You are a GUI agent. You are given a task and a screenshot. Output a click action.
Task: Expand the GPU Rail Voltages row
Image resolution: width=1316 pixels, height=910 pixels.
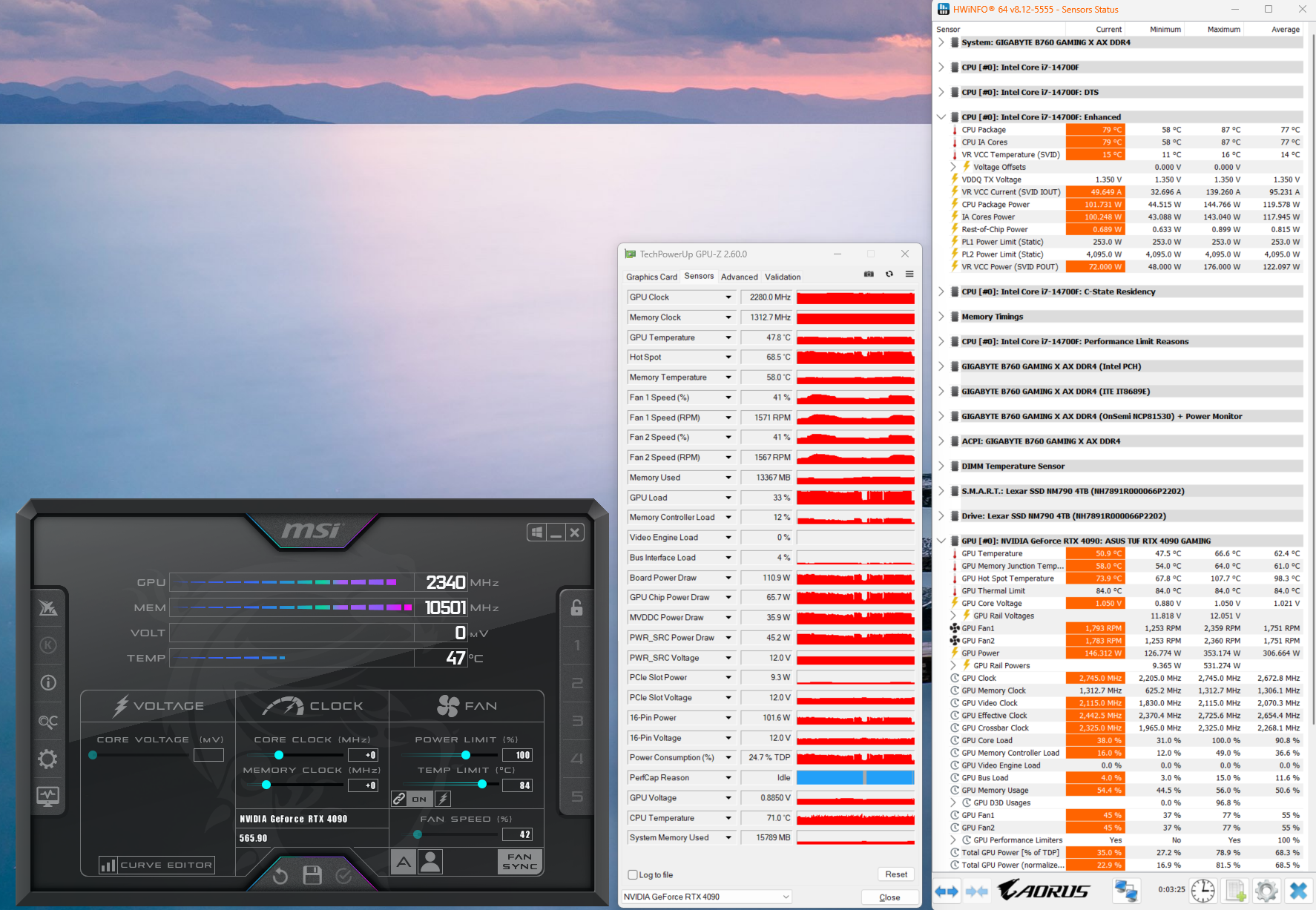click(x=953, y=616)
